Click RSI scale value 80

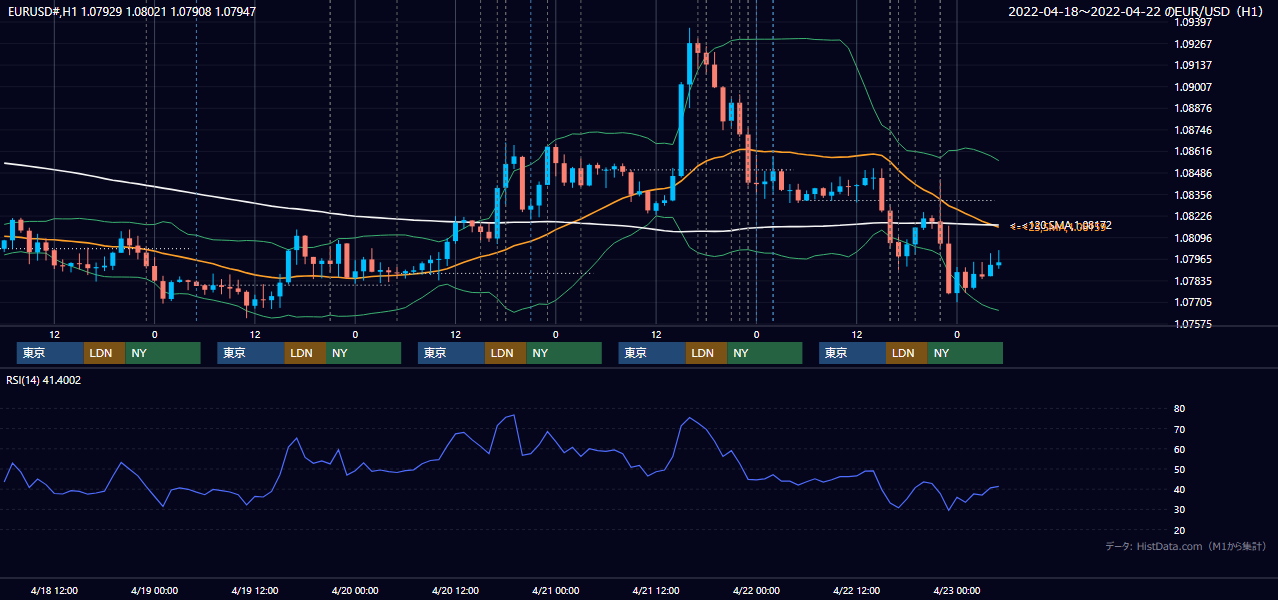(1180, 409)
